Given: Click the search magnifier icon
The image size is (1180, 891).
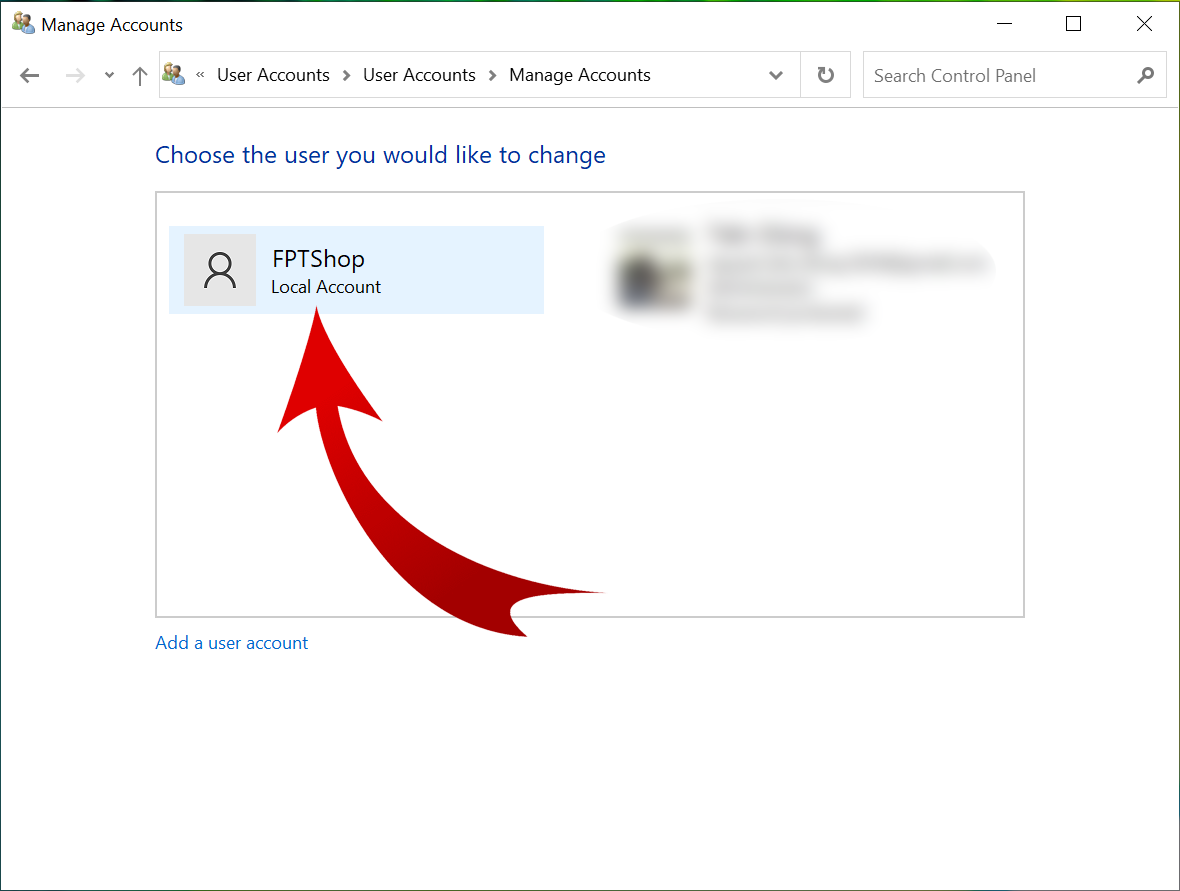Looking at the screenshot, I should click(x=1145, y=75).
